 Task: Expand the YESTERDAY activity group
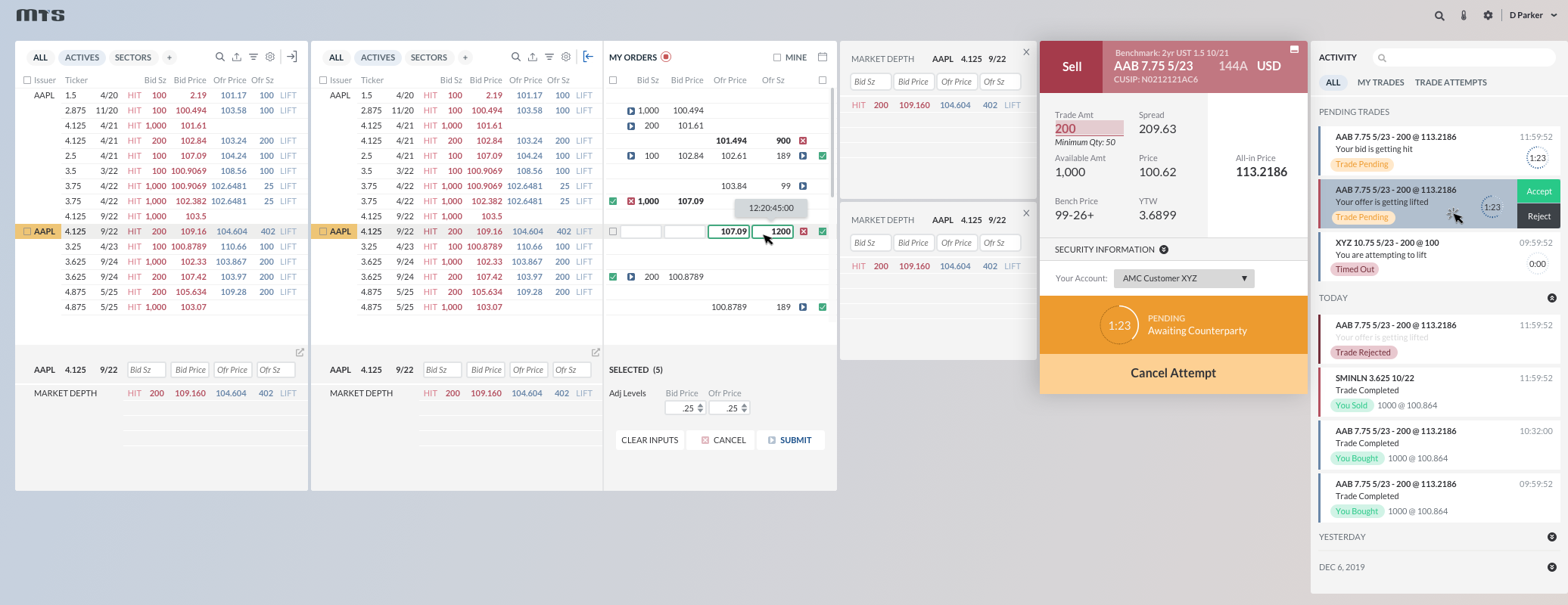tap(1552, 537)
